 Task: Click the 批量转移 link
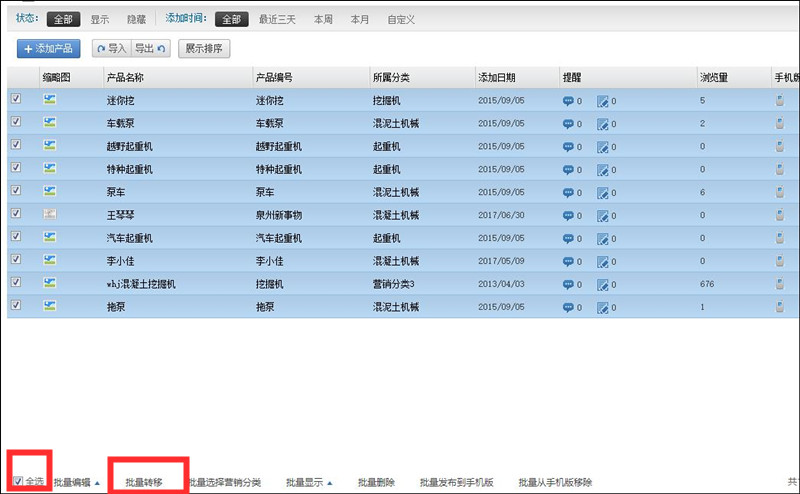144,482
